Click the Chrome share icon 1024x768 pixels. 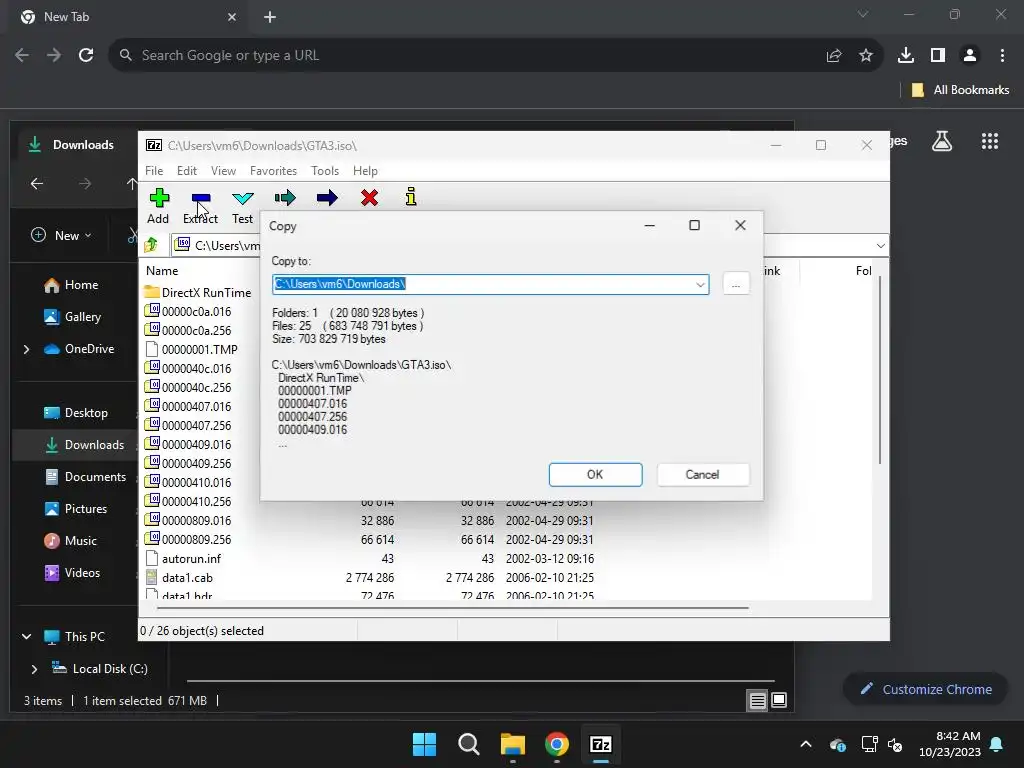[834, 56]
